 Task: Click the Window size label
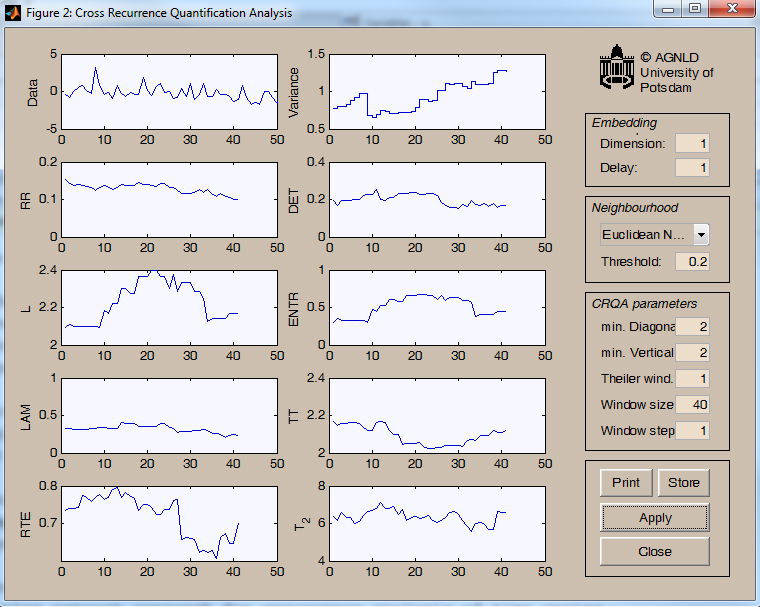tap(637, 405)
